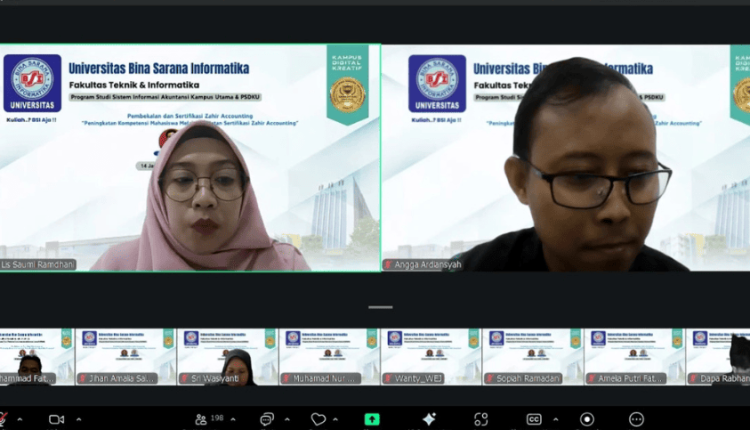Expand reactions options arrow
The image size is (750, 430).
pos(336,419)
